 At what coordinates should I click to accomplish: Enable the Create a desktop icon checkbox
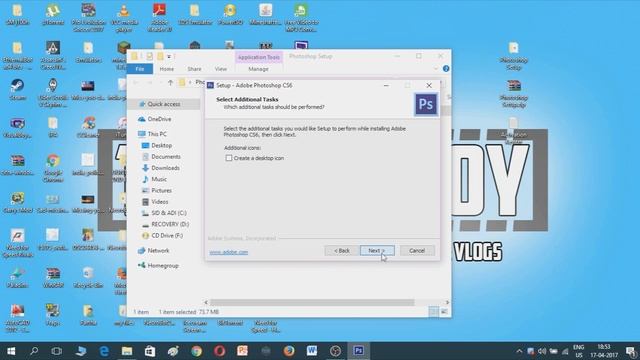point(229,158)
